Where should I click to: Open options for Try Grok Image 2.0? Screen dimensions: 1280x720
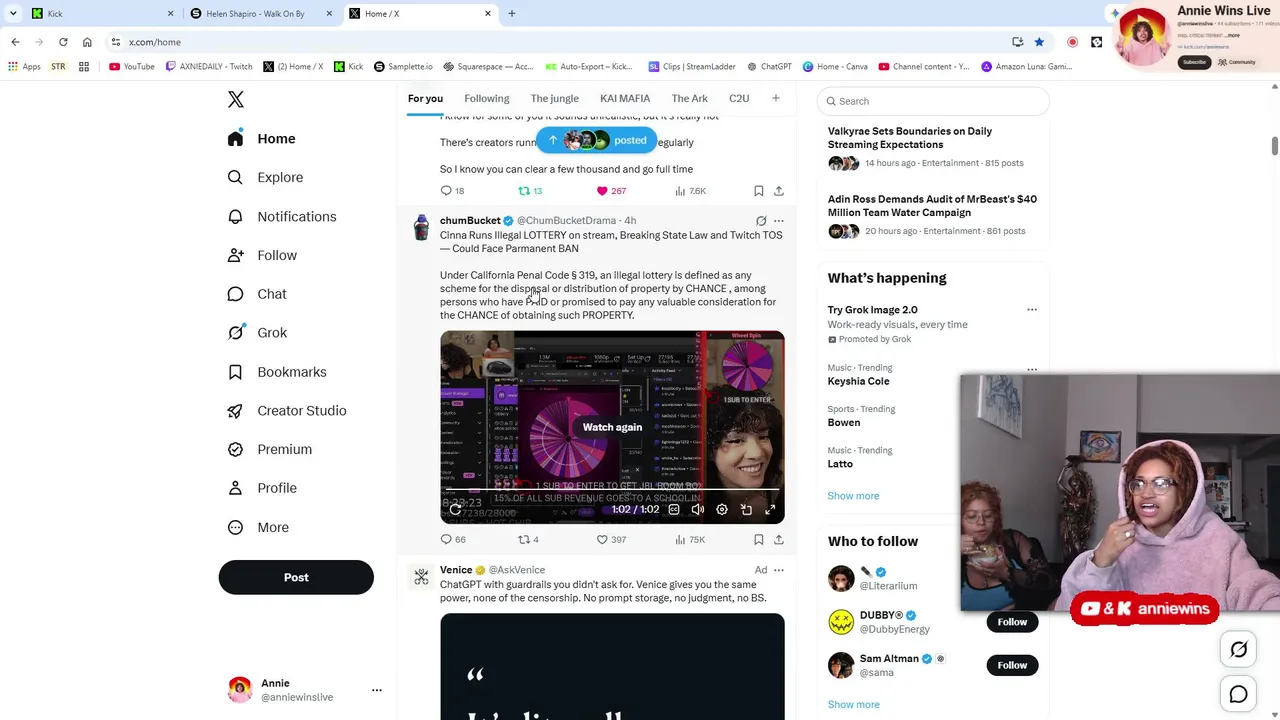pyautogui.click(x=1032, y=310)
